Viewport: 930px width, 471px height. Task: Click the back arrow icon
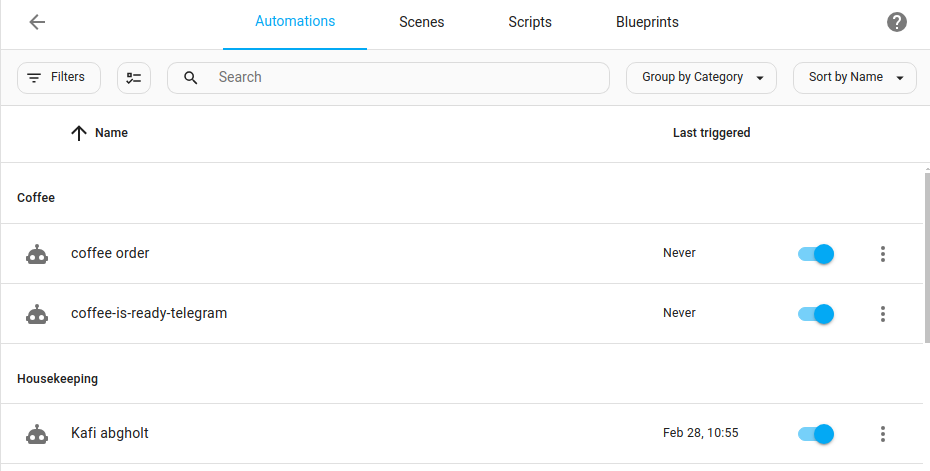coord(37,22)
